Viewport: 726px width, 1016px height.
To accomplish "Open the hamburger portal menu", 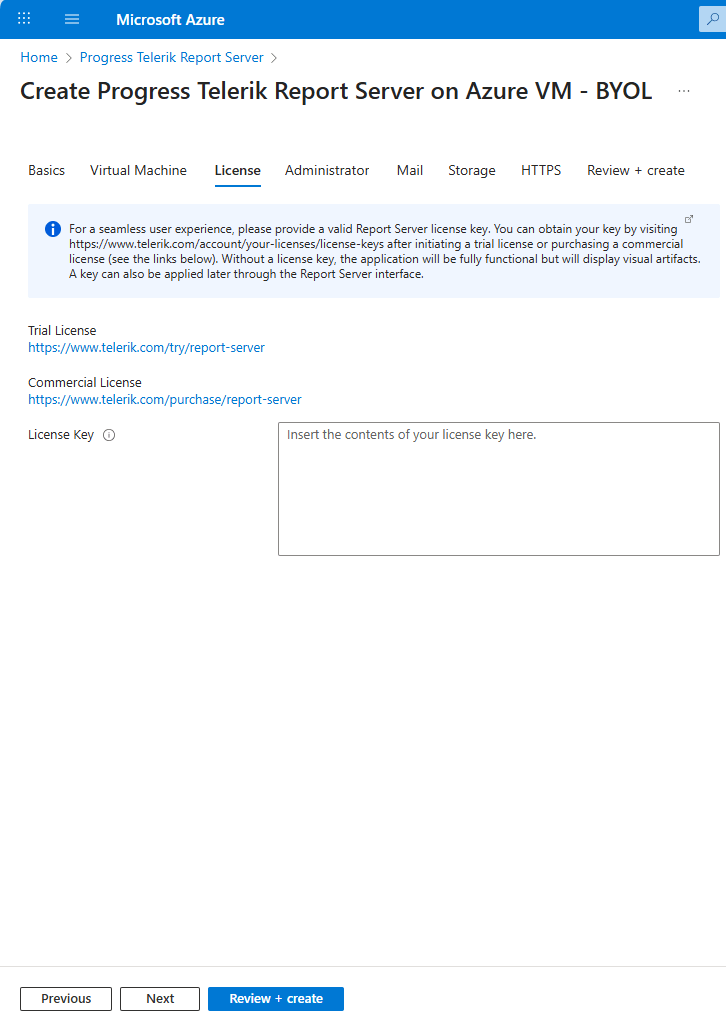I will tap(72, 19).
